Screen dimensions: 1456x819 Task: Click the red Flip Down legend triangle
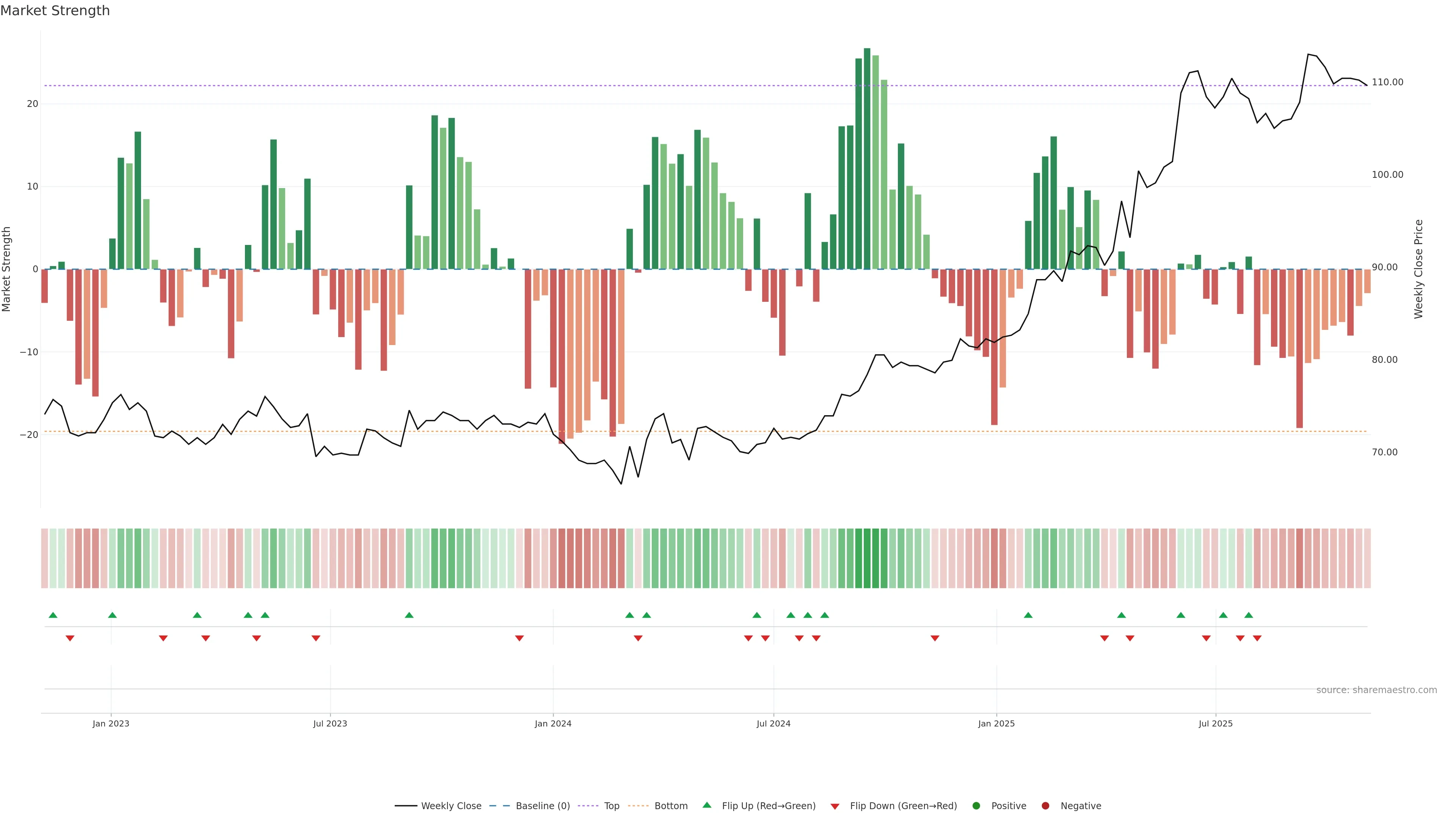(835, 806)
